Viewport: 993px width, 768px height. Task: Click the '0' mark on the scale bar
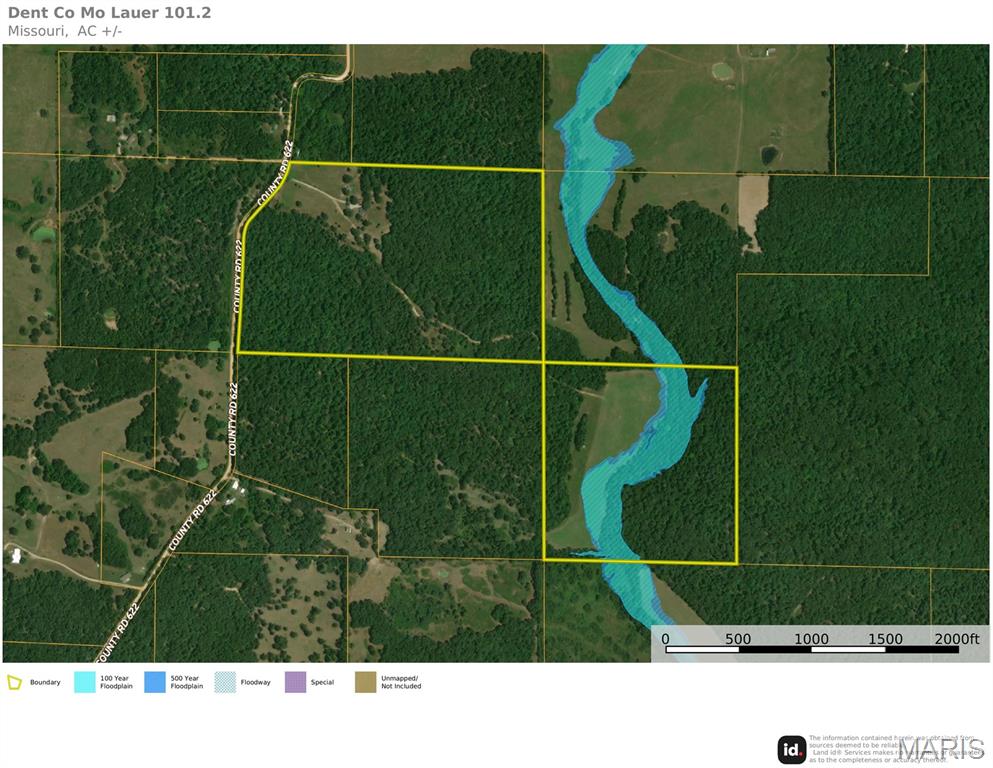pyautogui.click(x=666, y=639)
